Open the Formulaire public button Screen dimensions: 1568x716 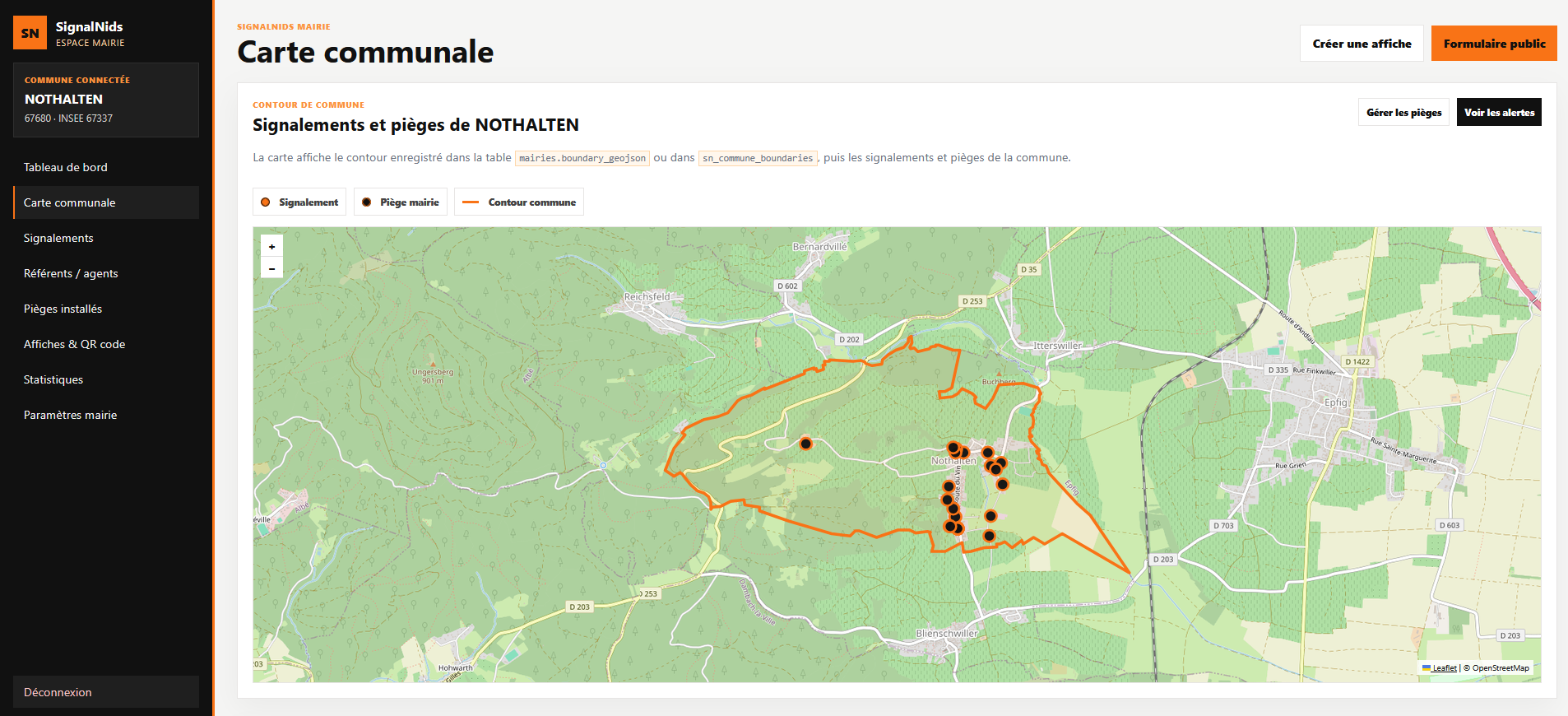[1494, 44]
